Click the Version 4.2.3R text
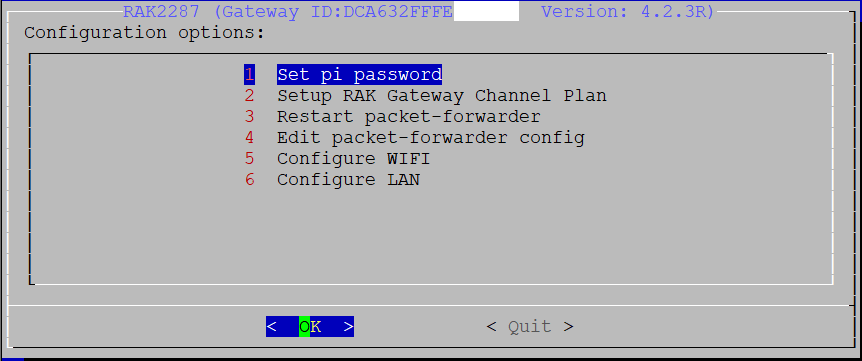Image resolution: width=862 pixels, height=361 pixels. (x=628, y=12)
